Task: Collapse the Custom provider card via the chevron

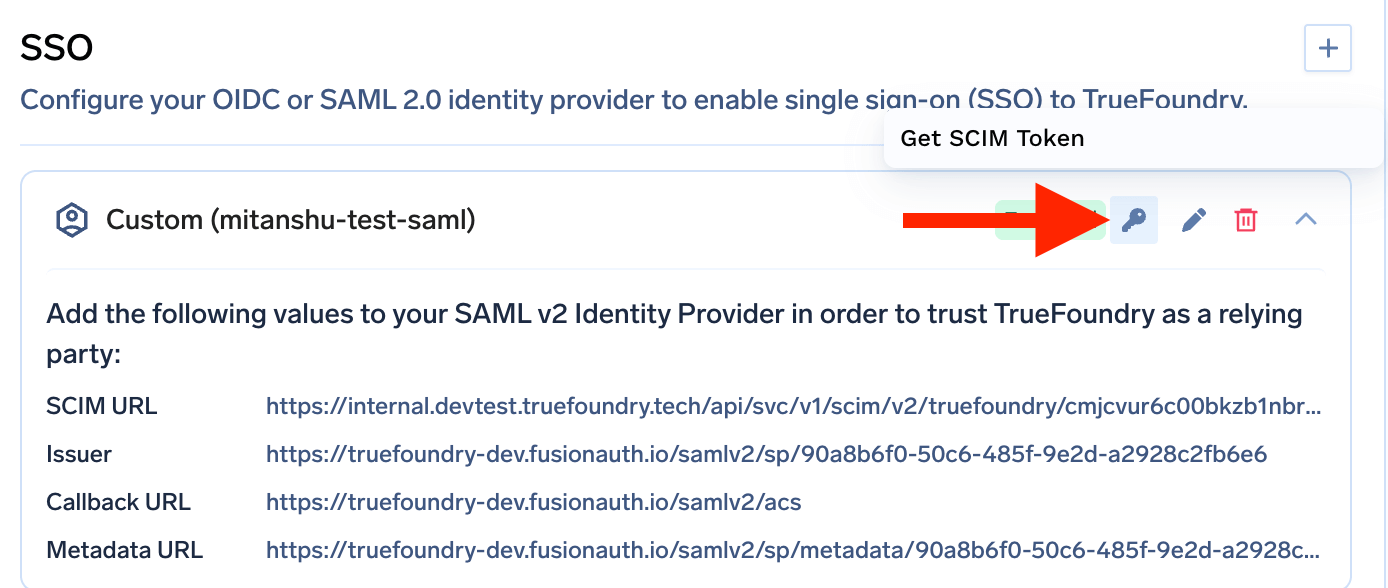Action: [1306, 219]
